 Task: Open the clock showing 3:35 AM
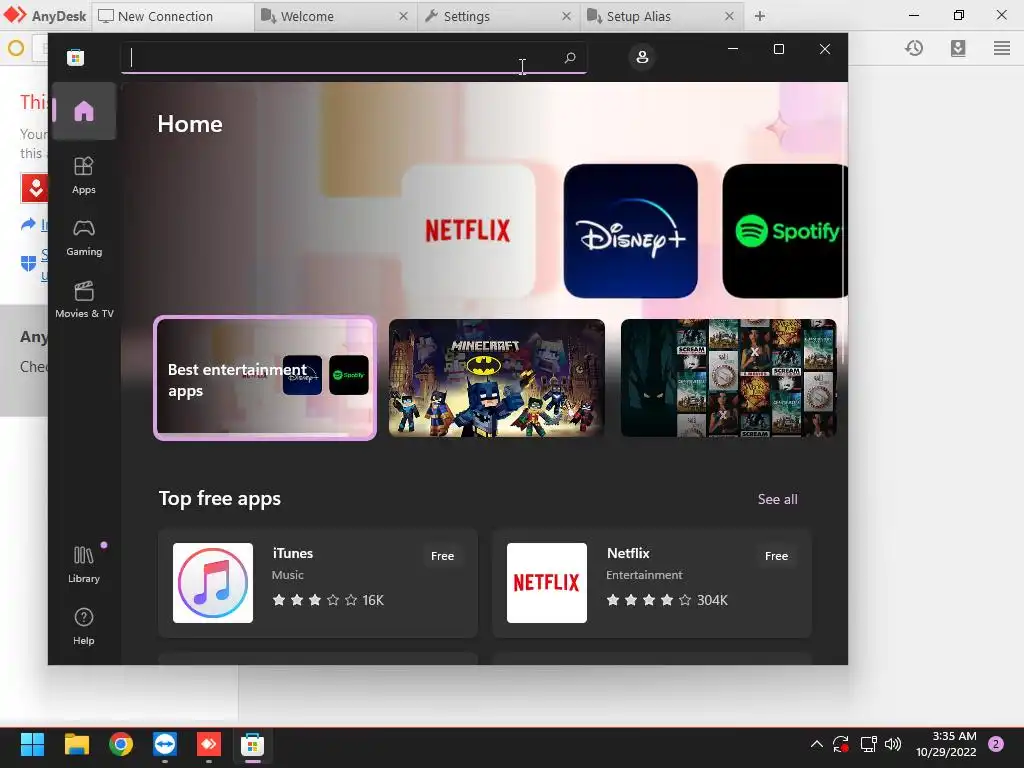[946, 744]
